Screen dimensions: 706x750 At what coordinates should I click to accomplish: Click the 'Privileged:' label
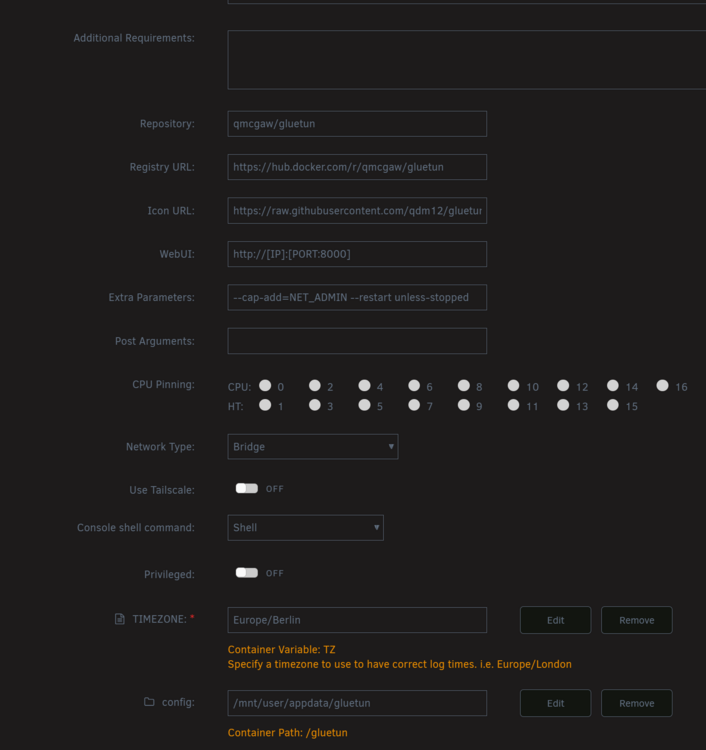click(169, 574)
